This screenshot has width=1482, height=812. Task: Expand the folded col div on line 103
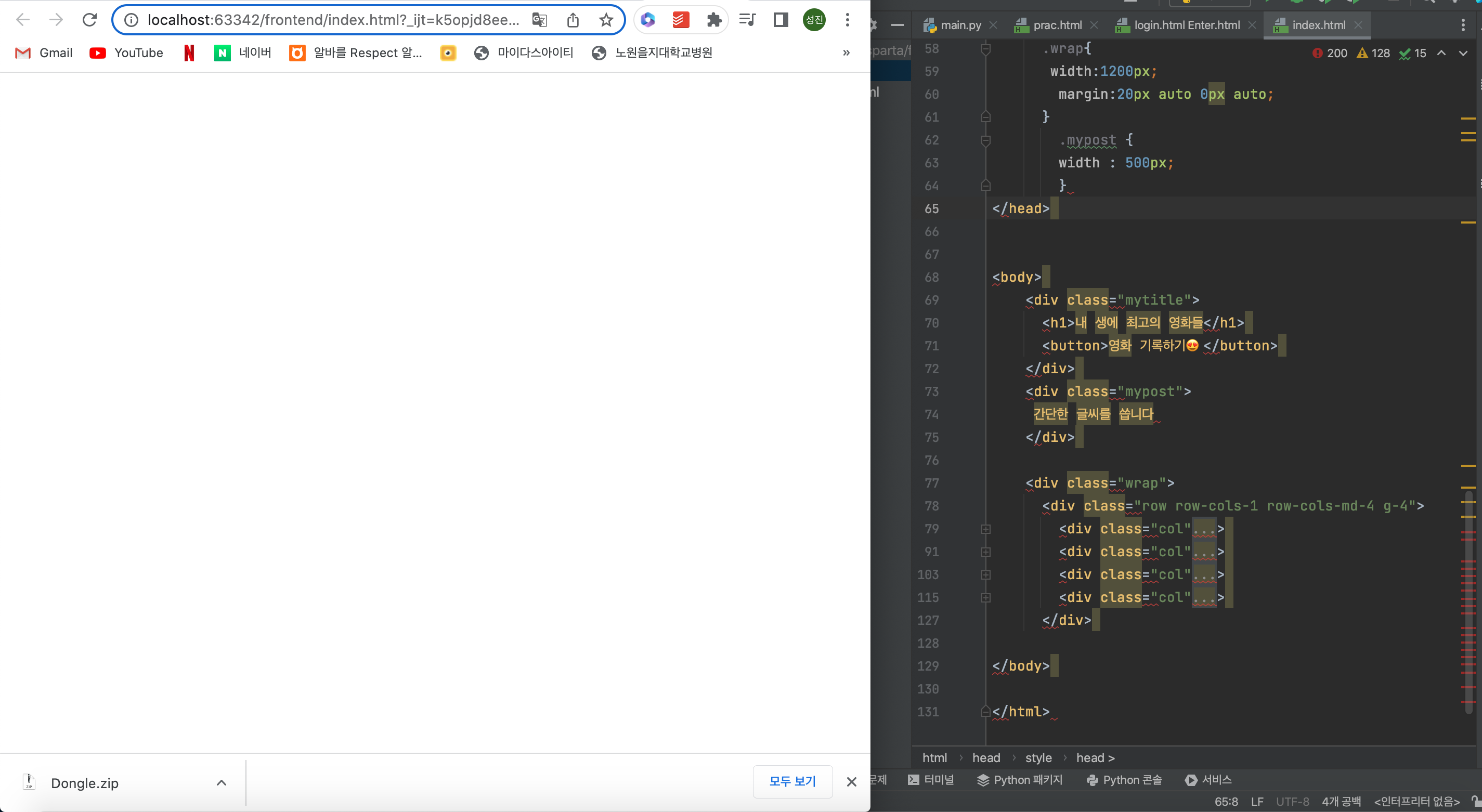pyautogui.click(x=985, y=575)
